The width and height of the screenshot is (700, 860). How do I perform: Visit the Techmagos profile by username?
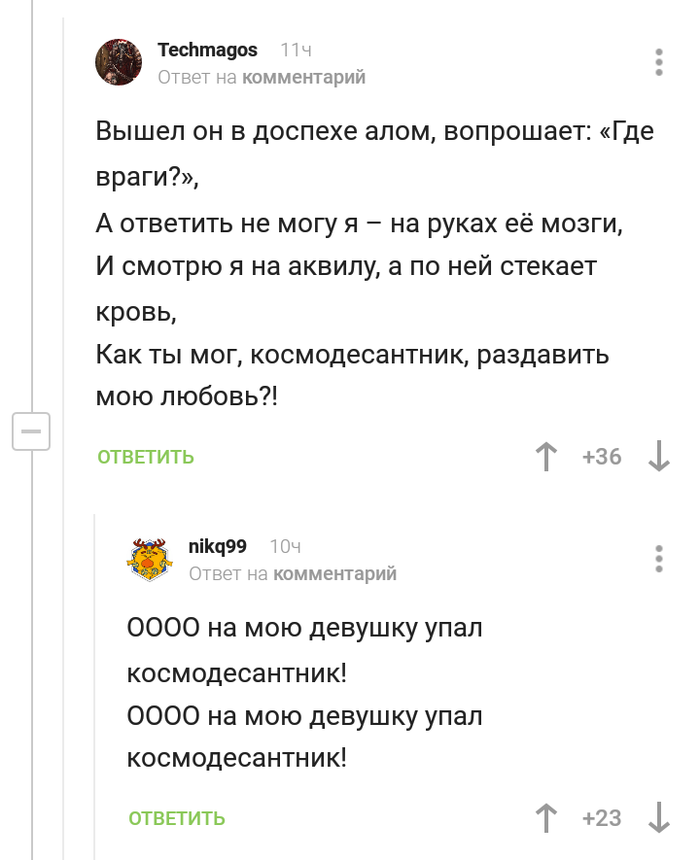pyautogui.click(x=207, y=50)
